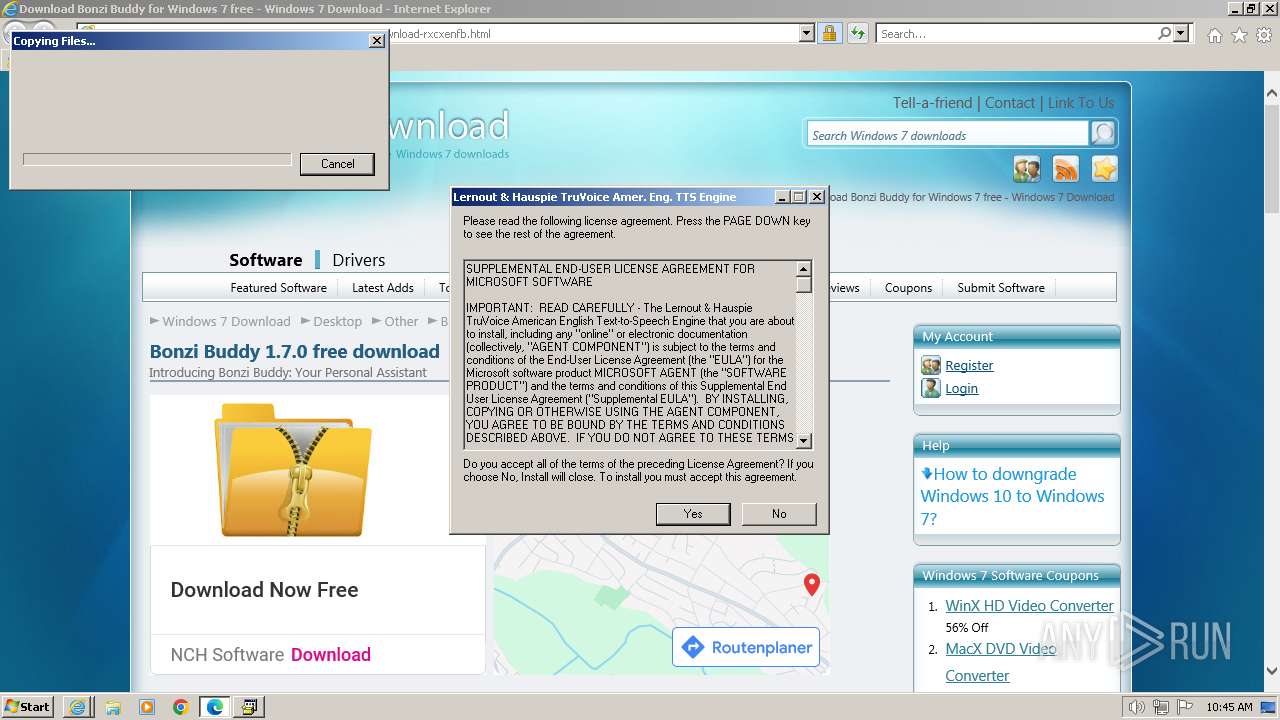
Task: Open the Tell-a-friend link
Action: (x=932, y=103)
